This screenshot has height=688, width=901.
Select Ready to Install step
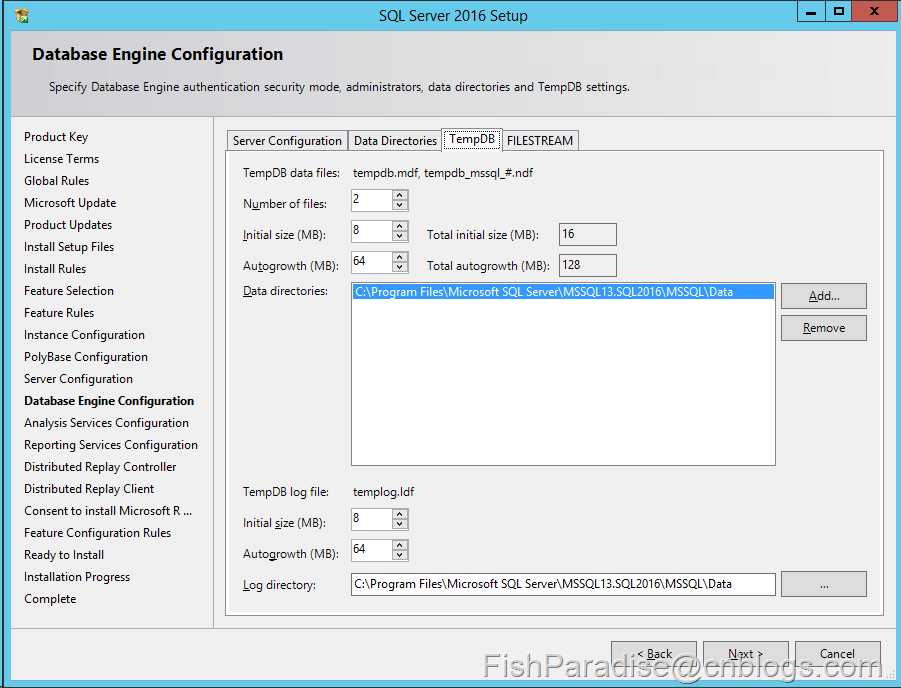[x=64, y=555]
